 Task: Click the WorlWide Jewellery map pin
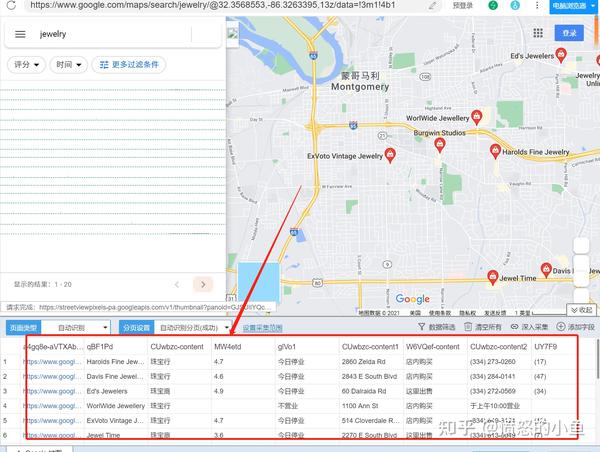point(476,117)
